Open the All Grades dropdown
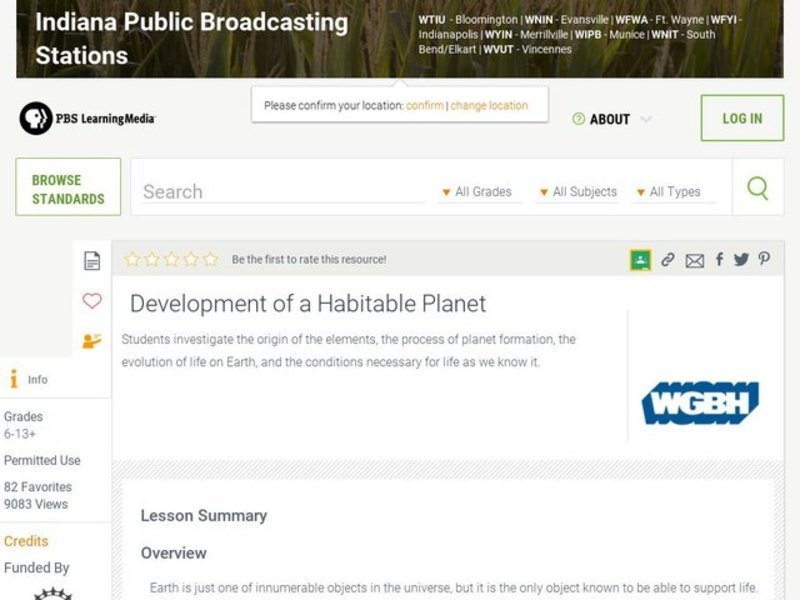The width and height of the screenshot is (800, 600). (x=478, y=191)
